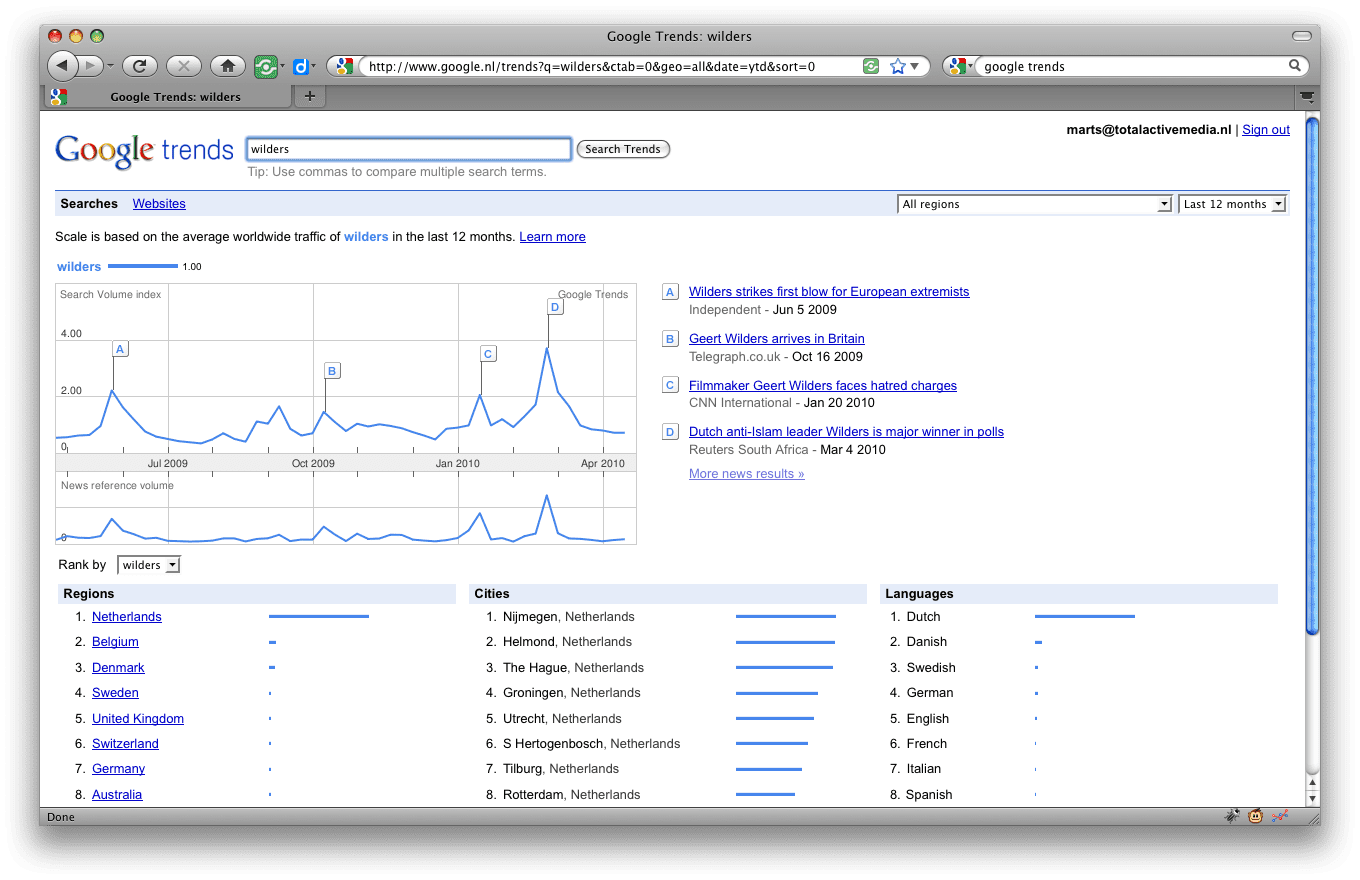Click the Google Trends logo
The image size is (1360, 880).
click(x=144, y=150)
